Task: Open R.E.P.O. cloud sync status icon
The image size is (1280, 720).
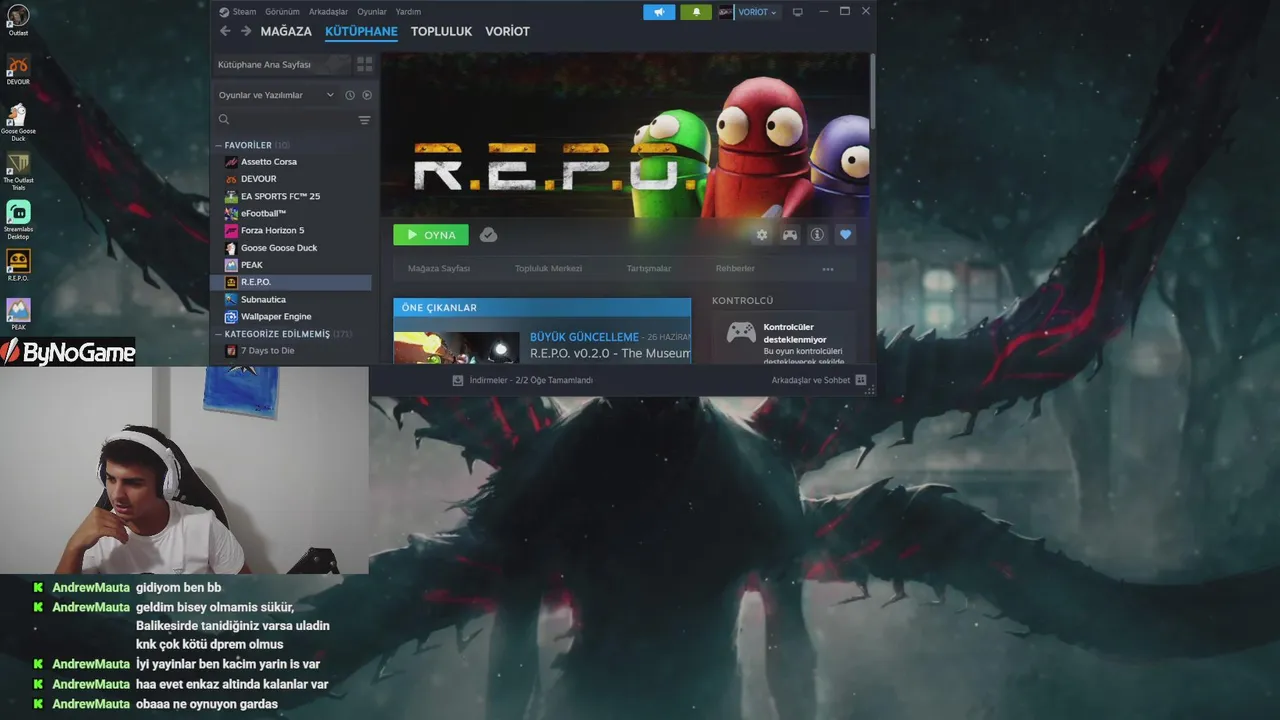Action: point(488,235)
